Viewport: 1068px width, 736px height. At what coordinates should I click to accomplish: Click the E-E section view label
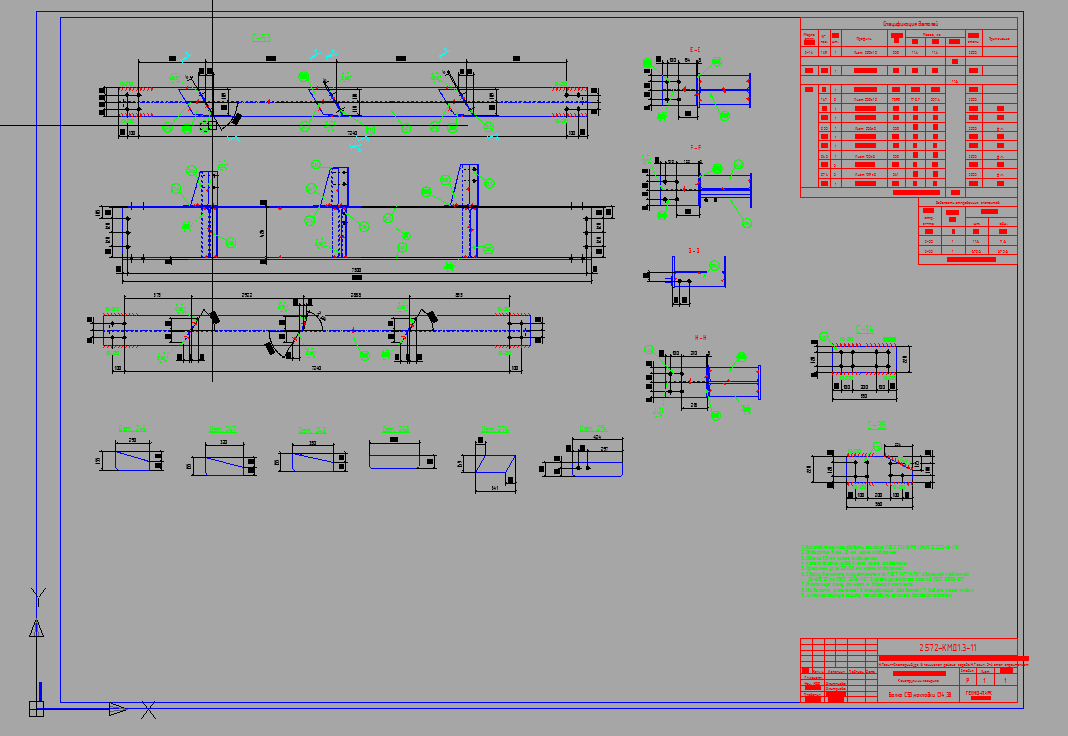(x=695, y=50)
